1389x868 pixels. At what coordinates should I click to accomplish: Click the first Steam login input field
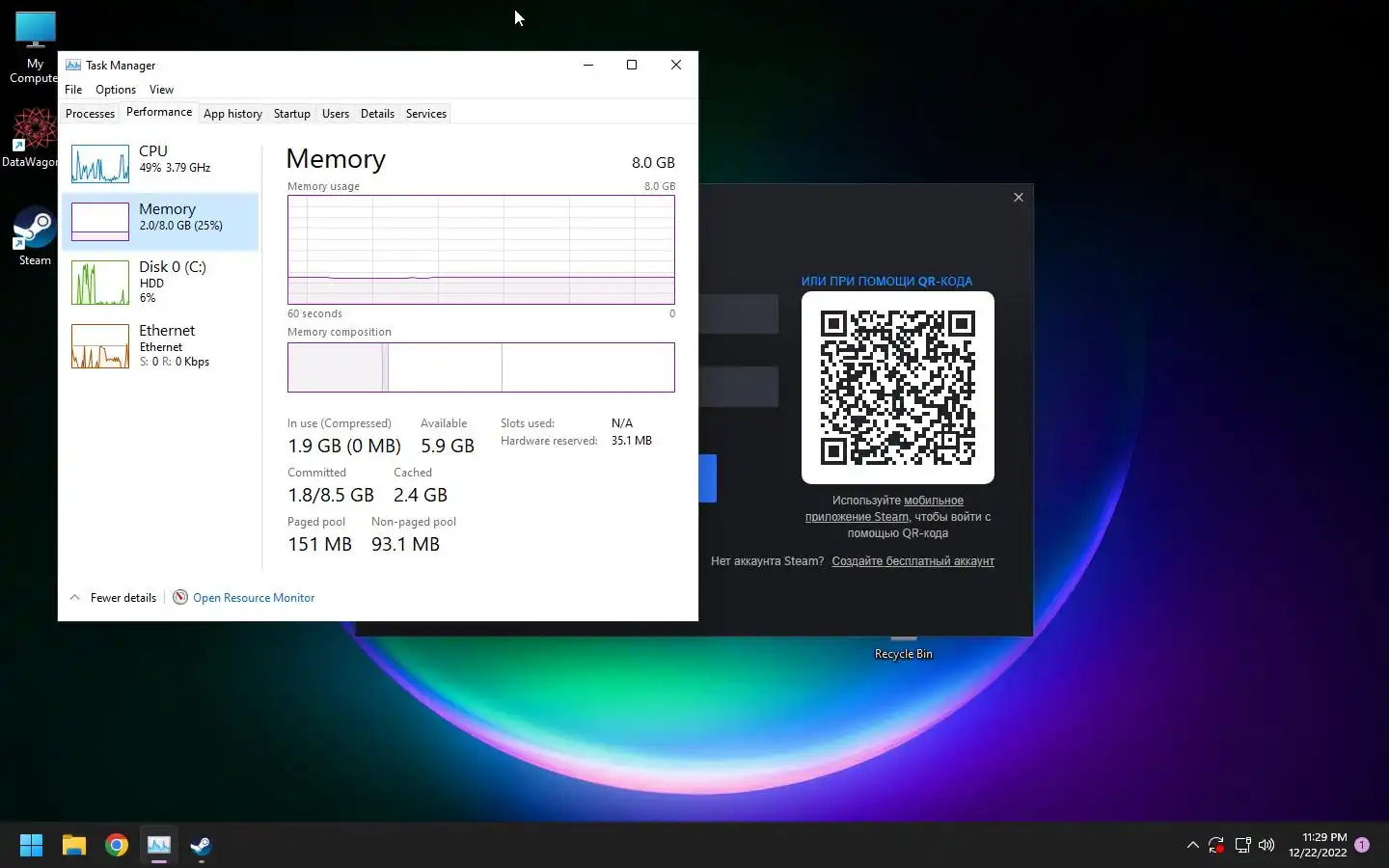[x=739, y=314]
